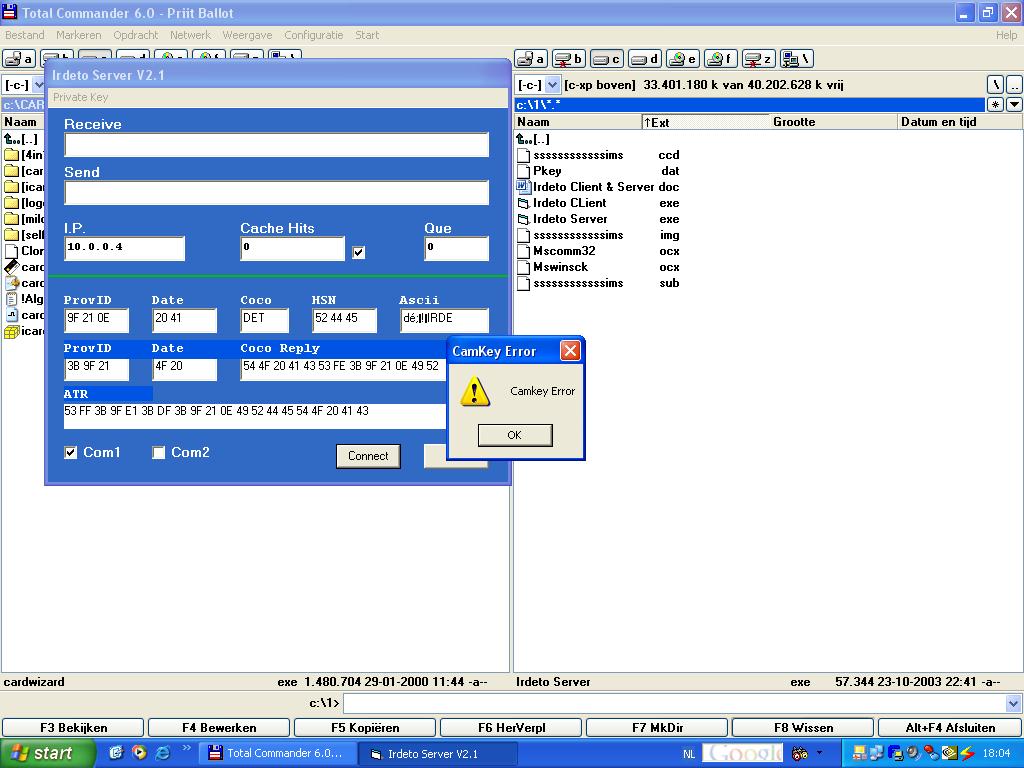Click the F8 Wissen button

click(803, 728)
